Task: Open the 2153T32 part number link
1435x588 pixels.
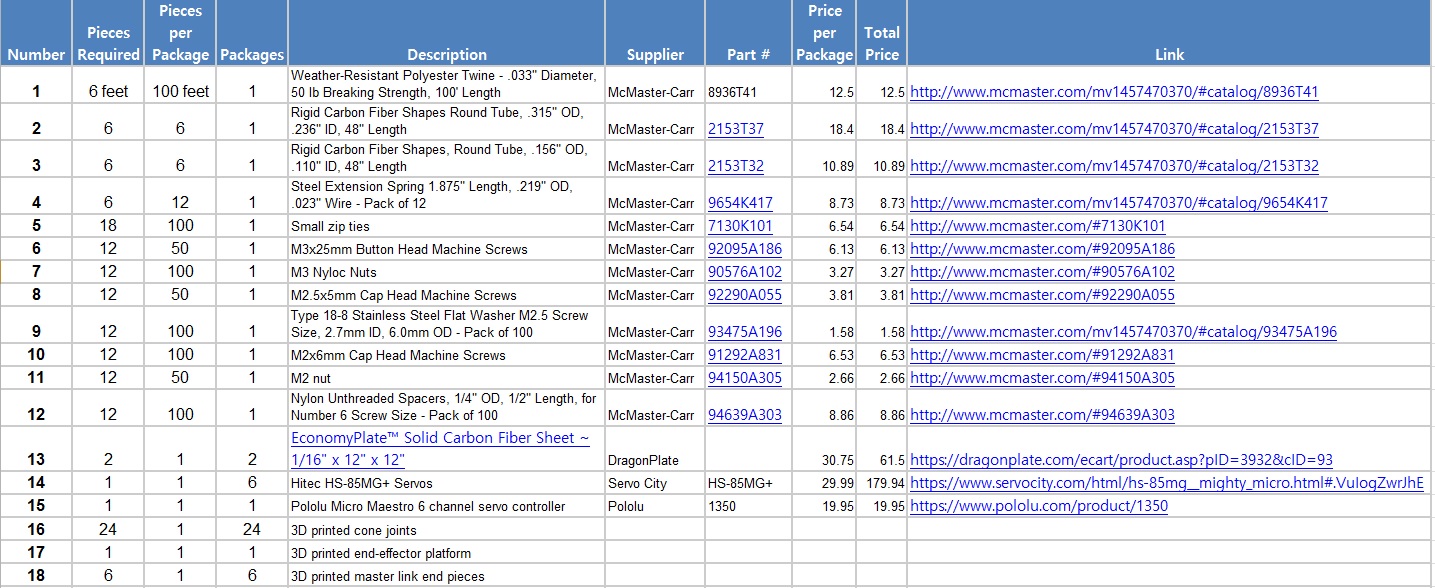Action: [x=735, y=166]
